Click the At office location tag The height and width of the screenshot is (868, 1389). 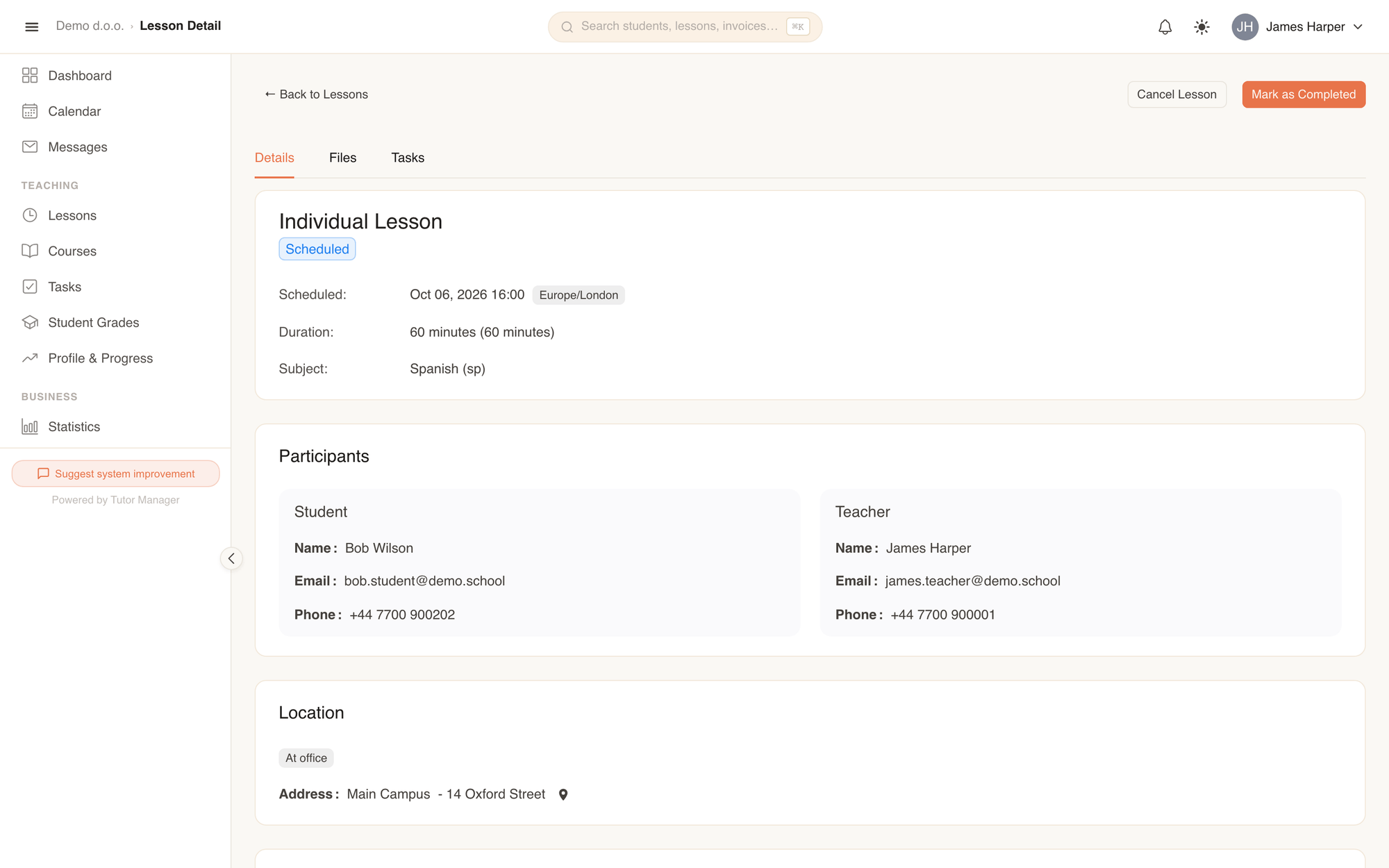click(306, 758)
